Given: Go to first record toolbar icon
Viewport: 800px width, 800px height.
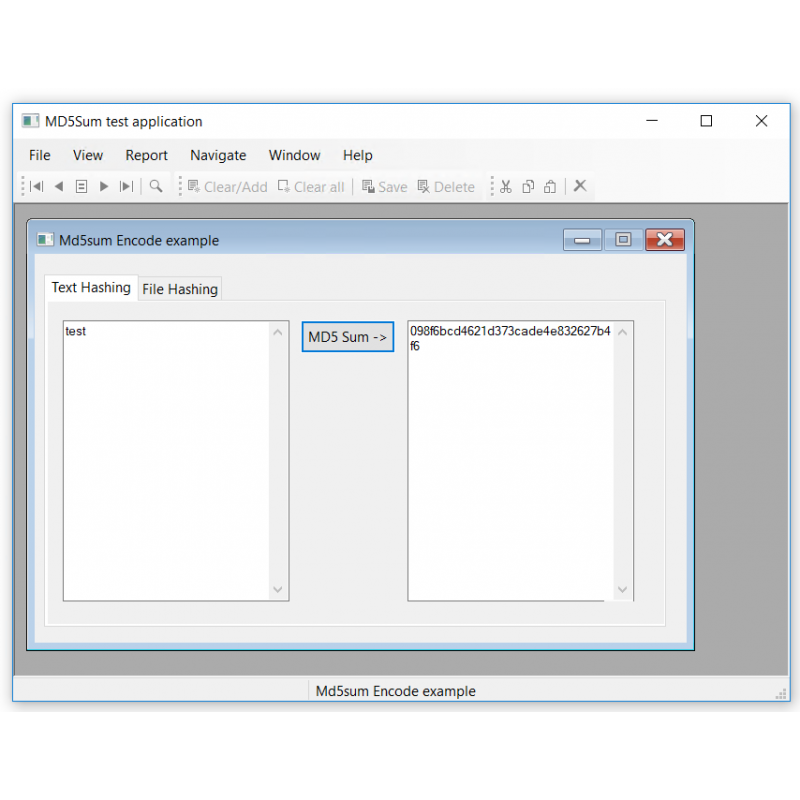Looking at the screenshot, I should [37, 186].
